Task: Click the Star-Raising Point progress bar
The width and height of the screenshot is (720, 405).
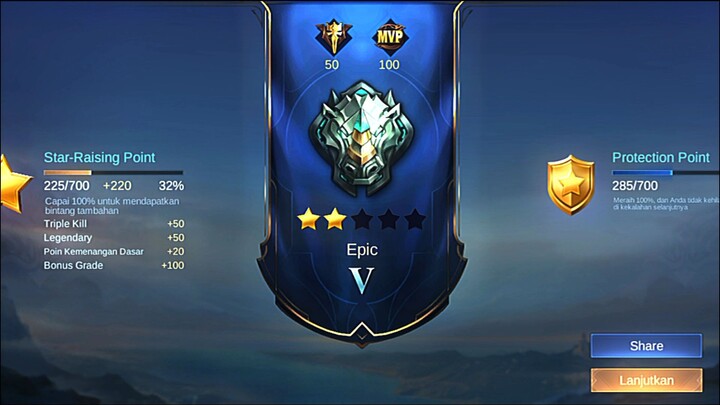Action: [x=113, y=173]
